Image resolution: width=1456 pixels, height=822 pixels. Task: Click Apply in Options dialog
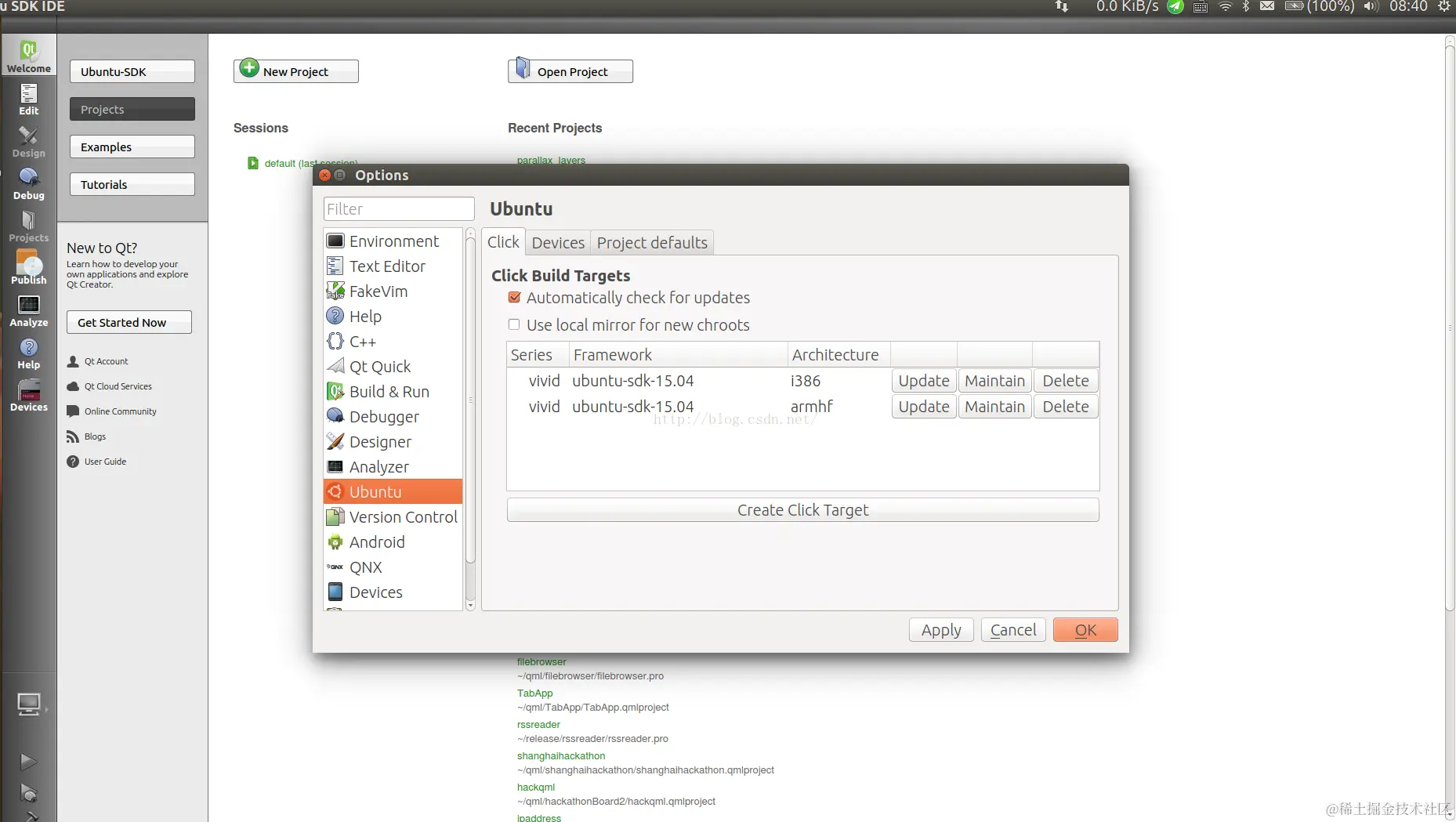941,630
